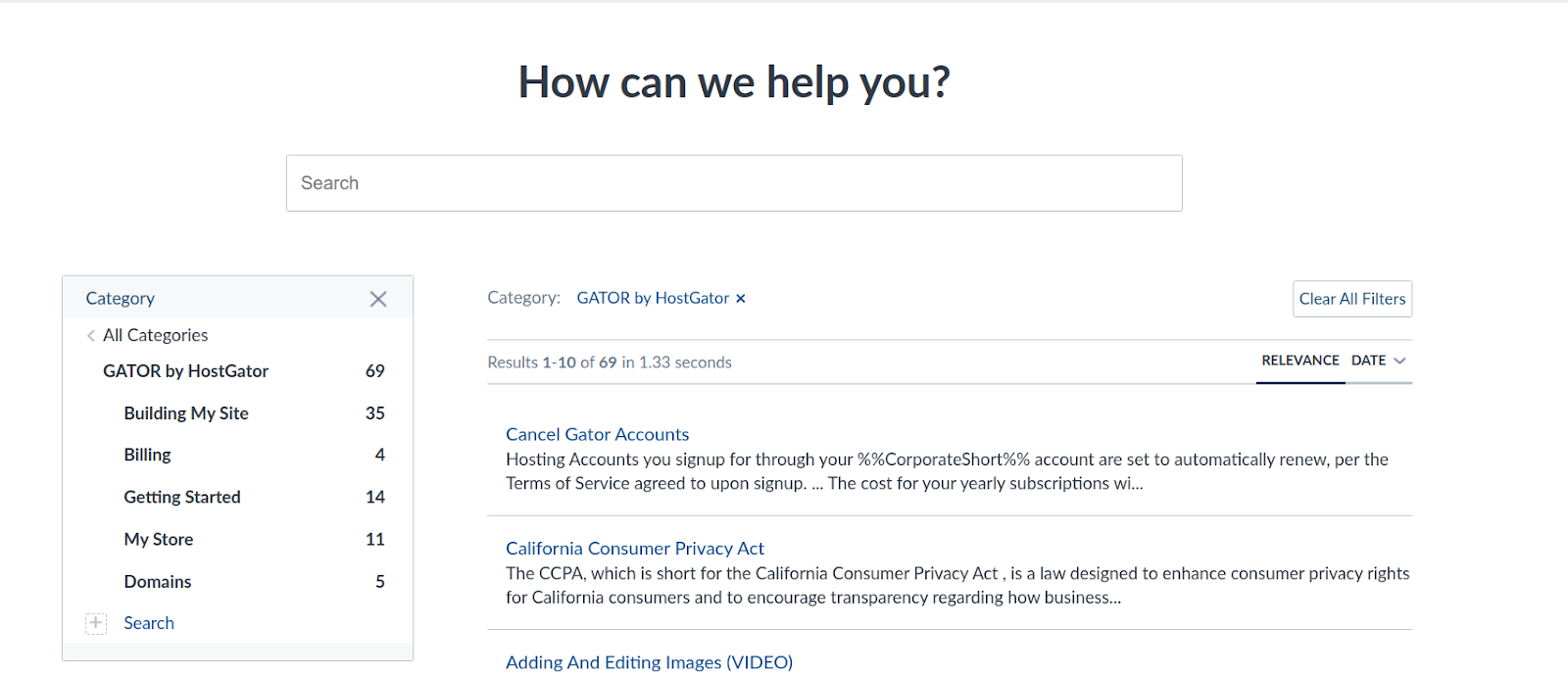Select the RELEVANCE sort tab
This screenshot has height=677, width=1568.
pyautogui.click(x=1299, y=361)
